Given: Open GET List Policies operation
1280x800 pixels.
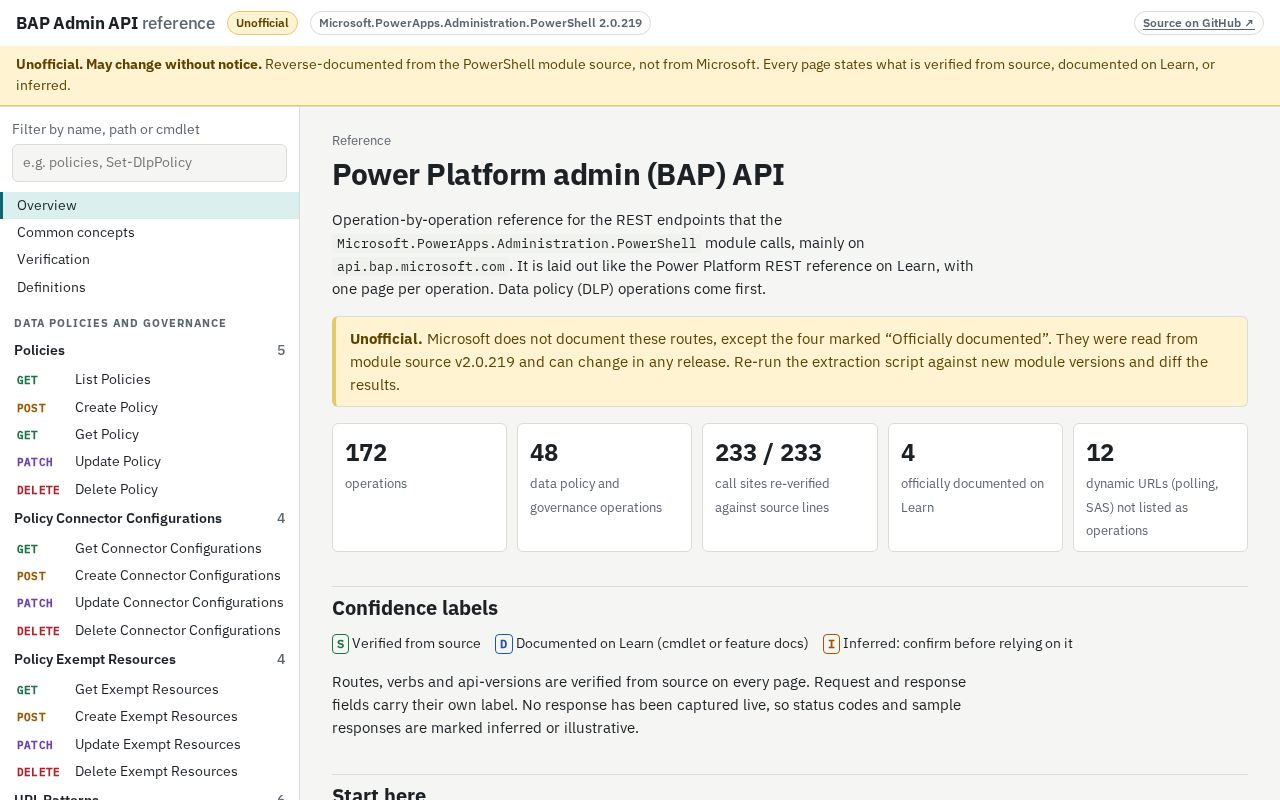Looking at the screenshot, I should (x=150, y=379).
